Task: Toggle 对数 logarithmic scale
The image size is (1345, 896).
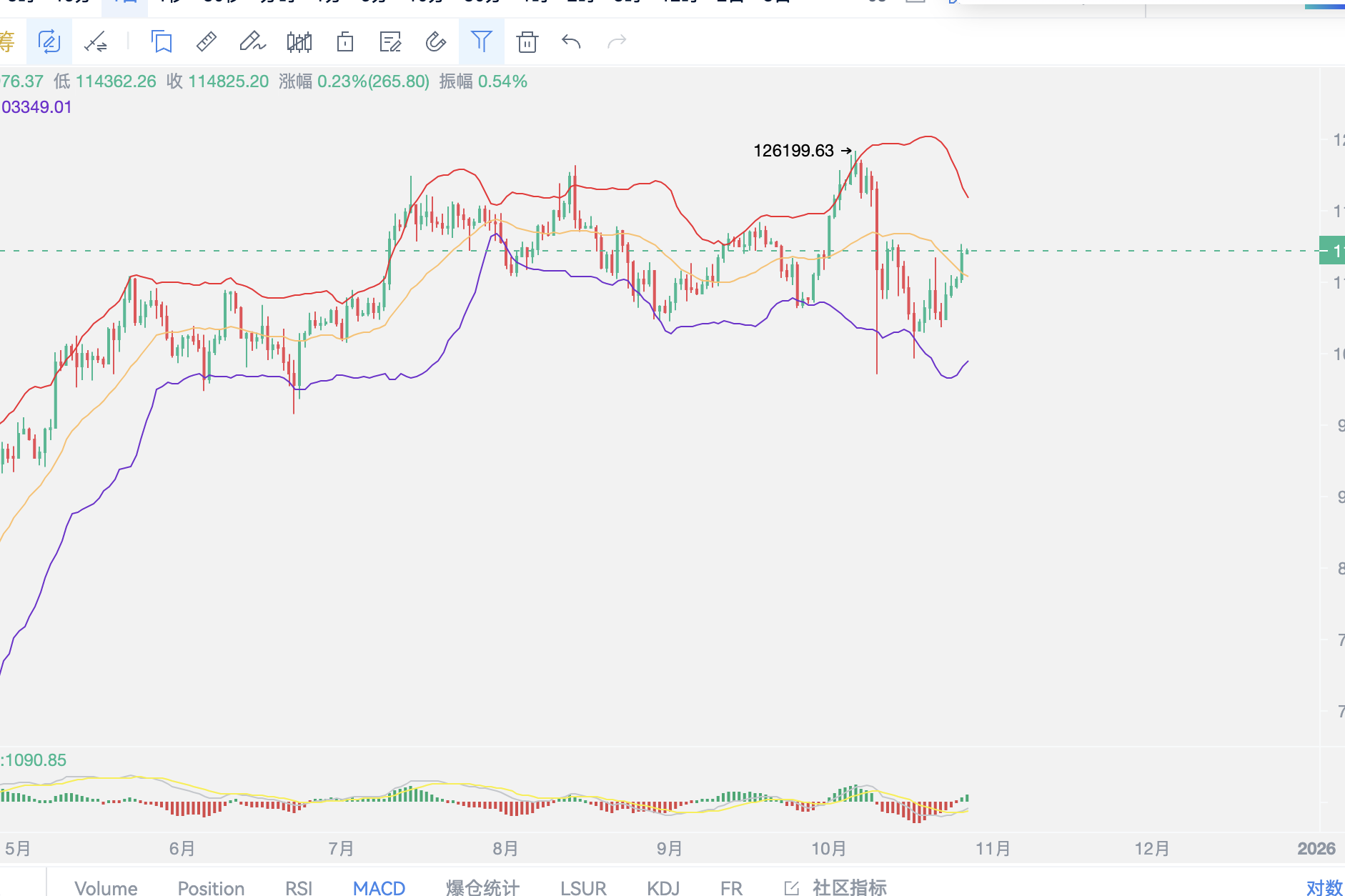Action: (1324, 887)
